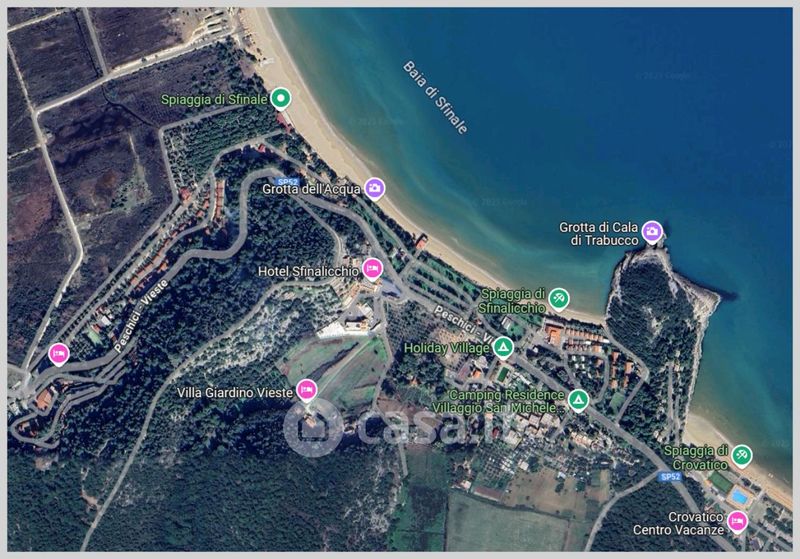Open the Villa Giardino Vieste hotel pin

click(x=306, y=391)
